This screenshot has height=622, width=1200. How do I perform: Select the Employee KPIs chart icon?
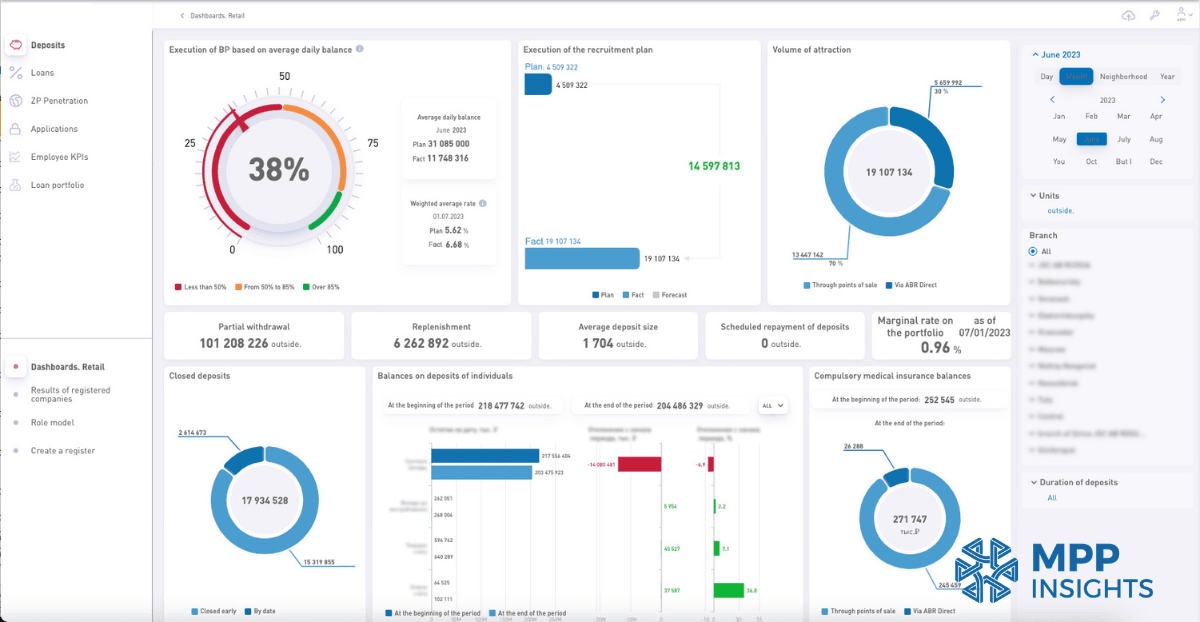tap(15, 156)
